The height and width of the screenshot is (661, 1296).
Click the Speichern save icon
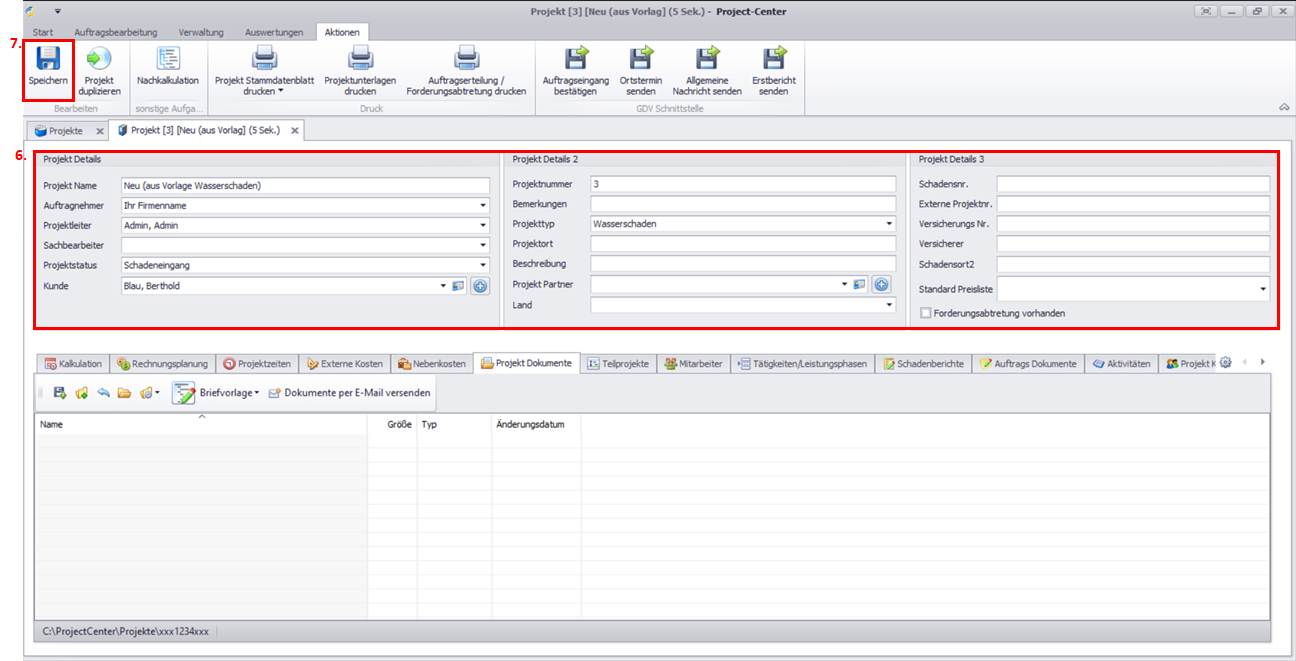coord(48,59)
